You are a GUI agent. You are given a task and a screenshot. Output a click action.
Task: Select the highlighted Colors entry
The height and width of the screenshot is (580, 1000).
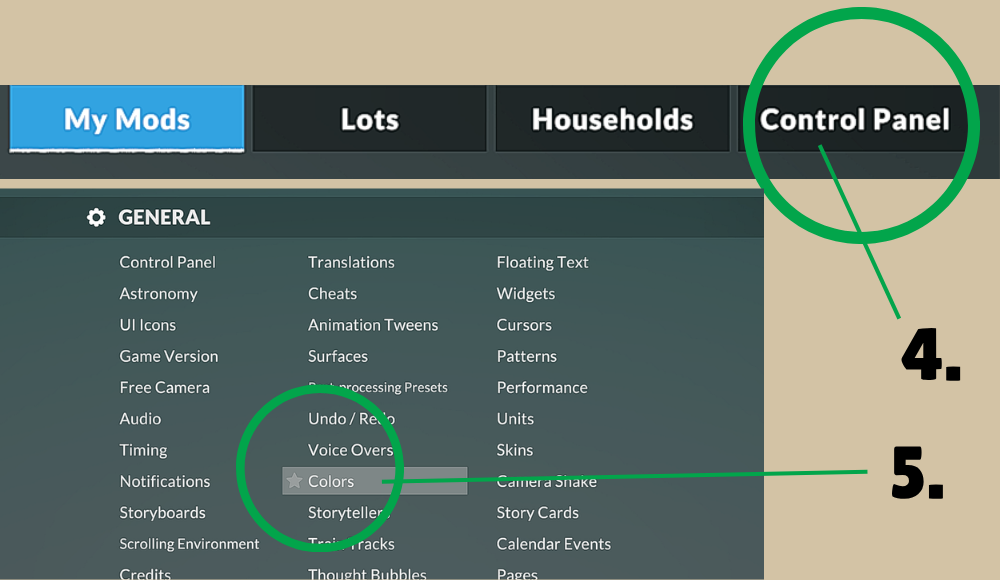375,481
